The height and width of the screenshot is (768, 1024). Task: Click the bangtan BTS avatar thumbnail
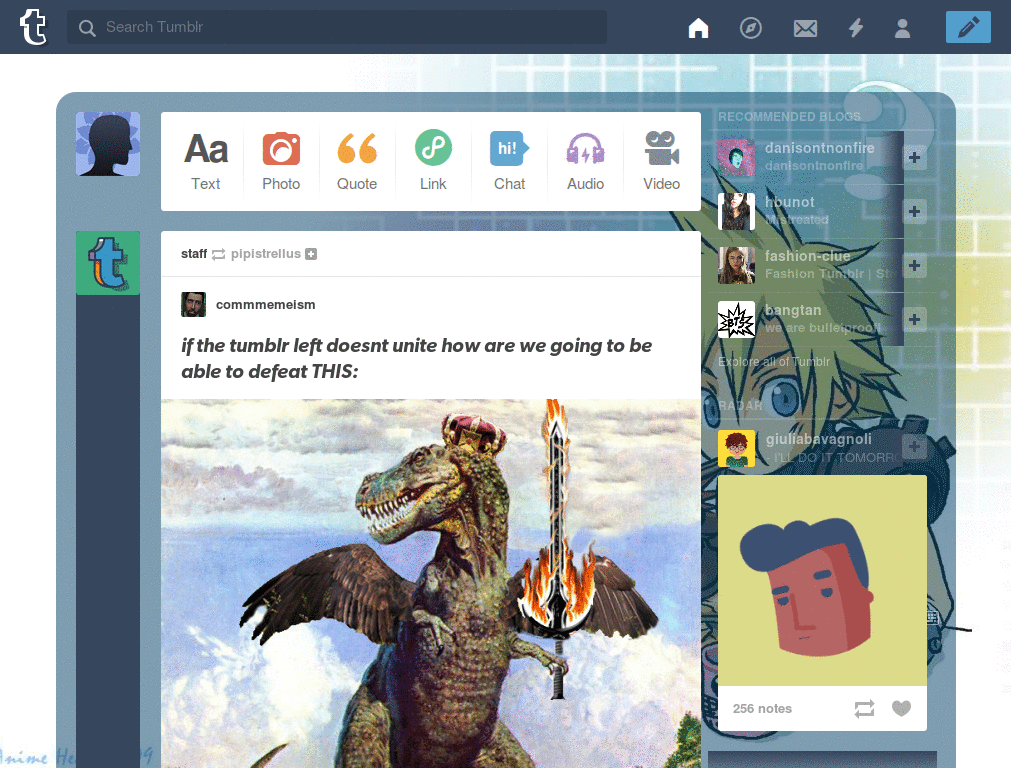point(736,319)
